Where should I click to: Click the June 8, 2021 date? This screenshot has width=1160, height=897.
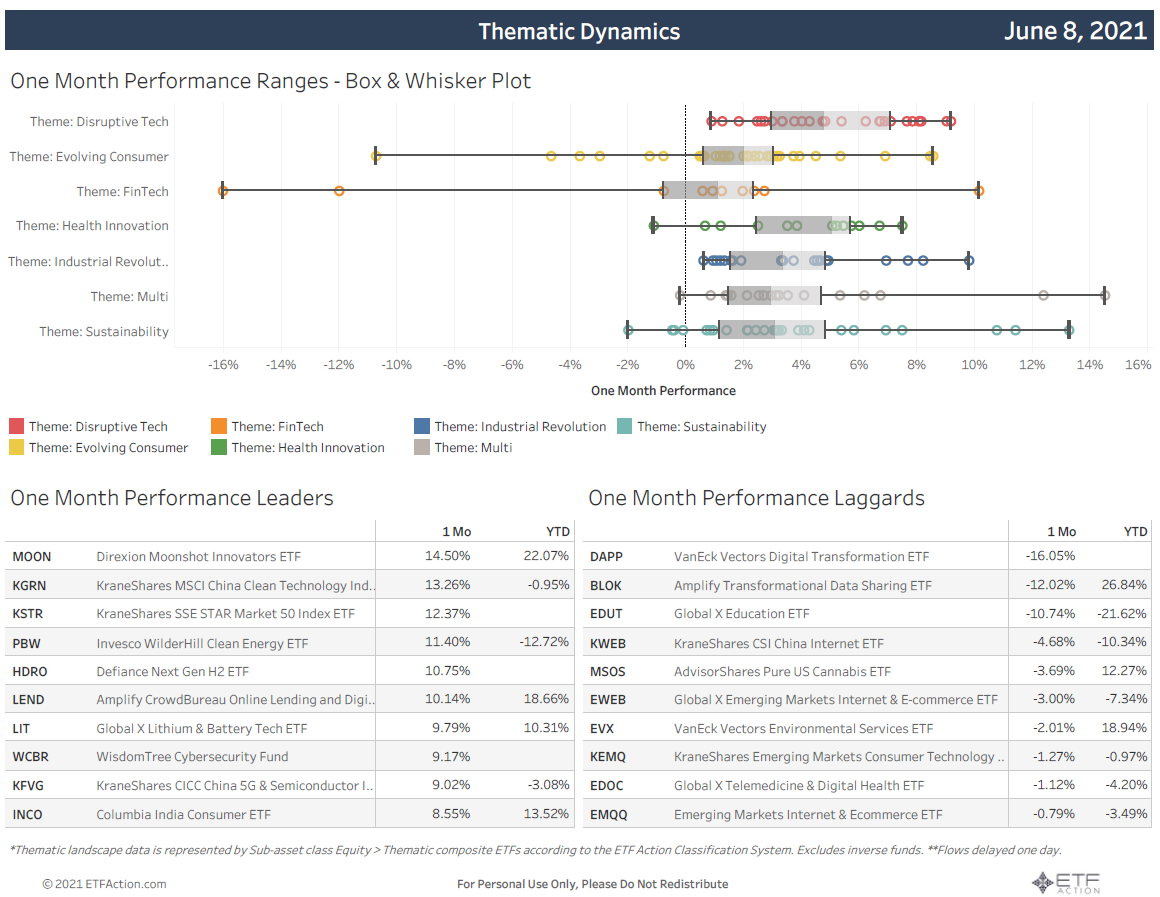(1075, 30)
